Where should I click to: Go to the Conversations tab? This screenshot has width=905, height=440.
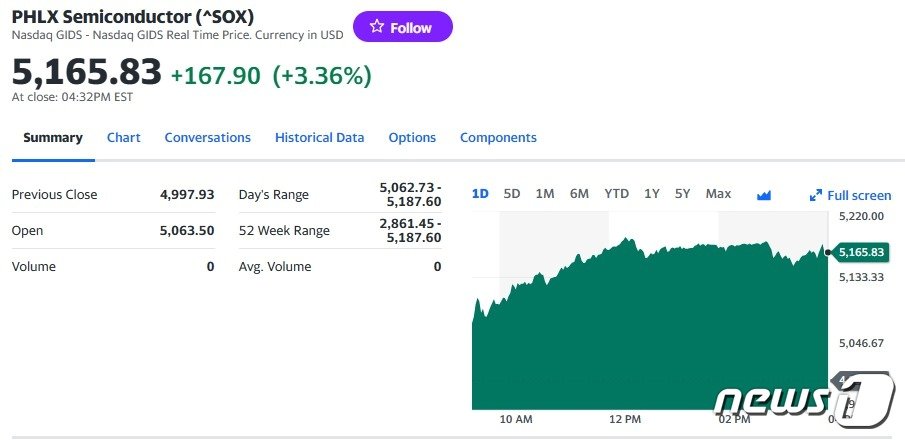coord(207,138)
